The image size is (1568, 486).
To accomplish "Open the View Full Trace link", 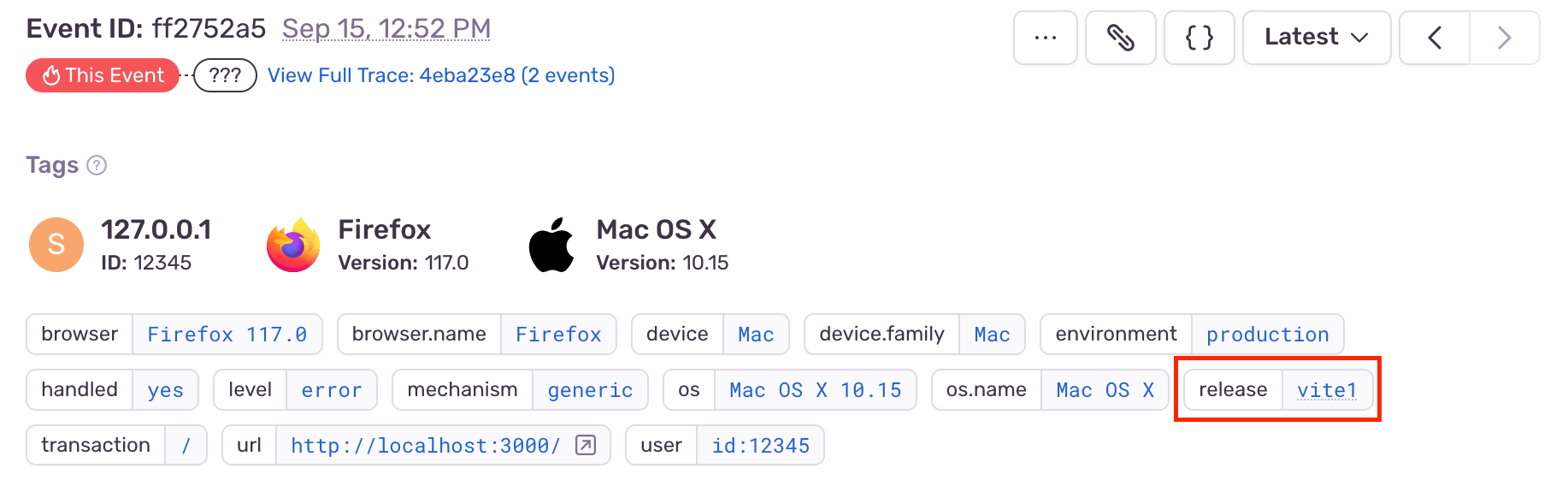I will pos(441,75).
